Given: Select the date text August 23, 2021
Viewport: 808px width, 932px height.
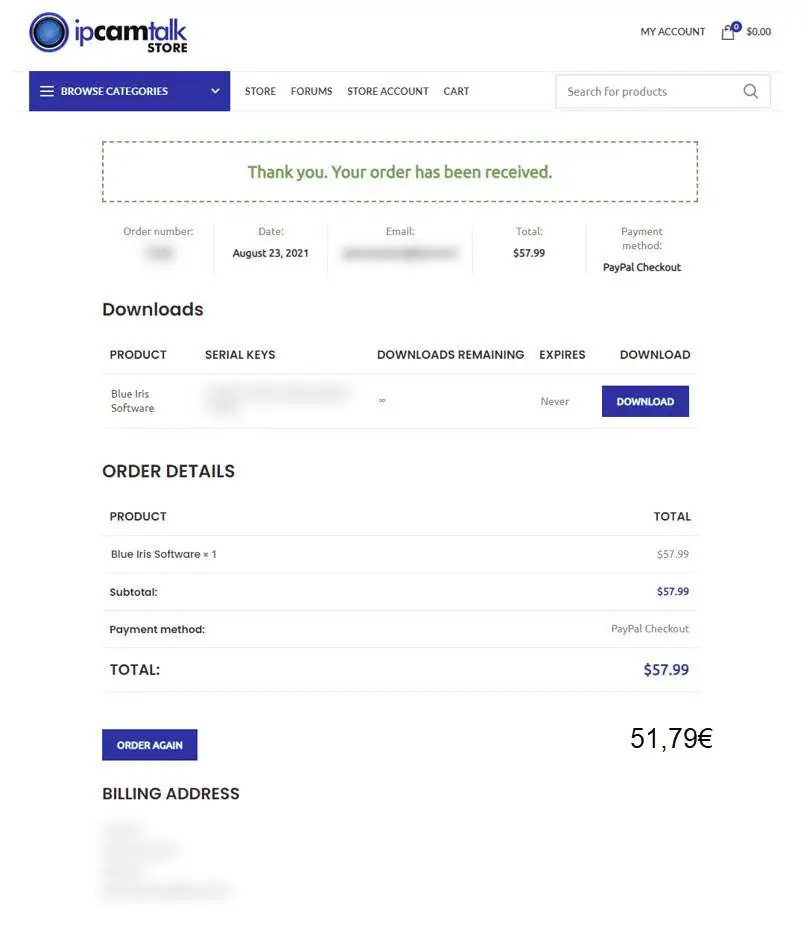Looking at the screenshot, I should [271, 253].
